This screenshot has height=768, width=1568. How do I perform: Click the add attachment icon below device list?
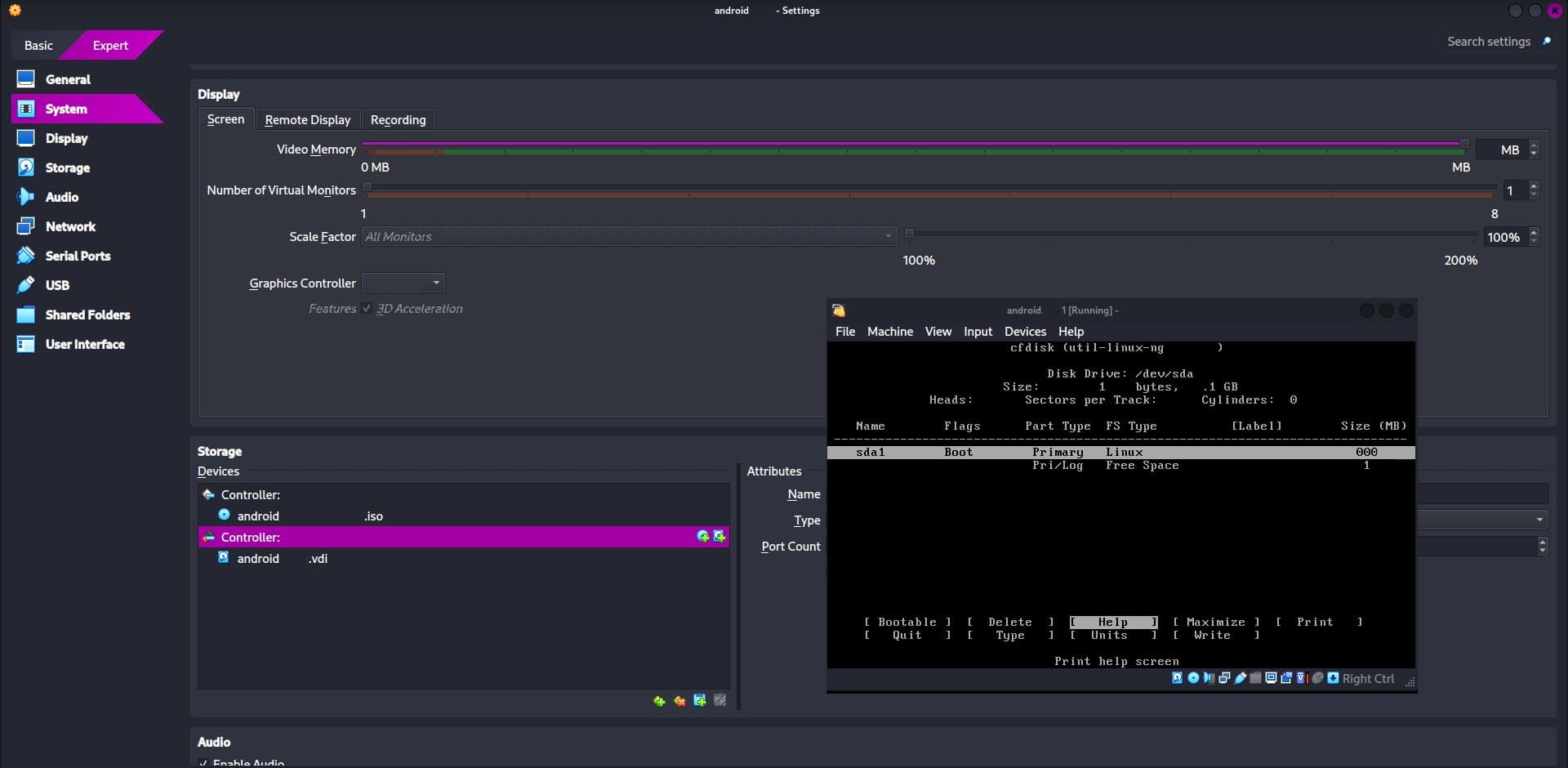coord(700,701)
